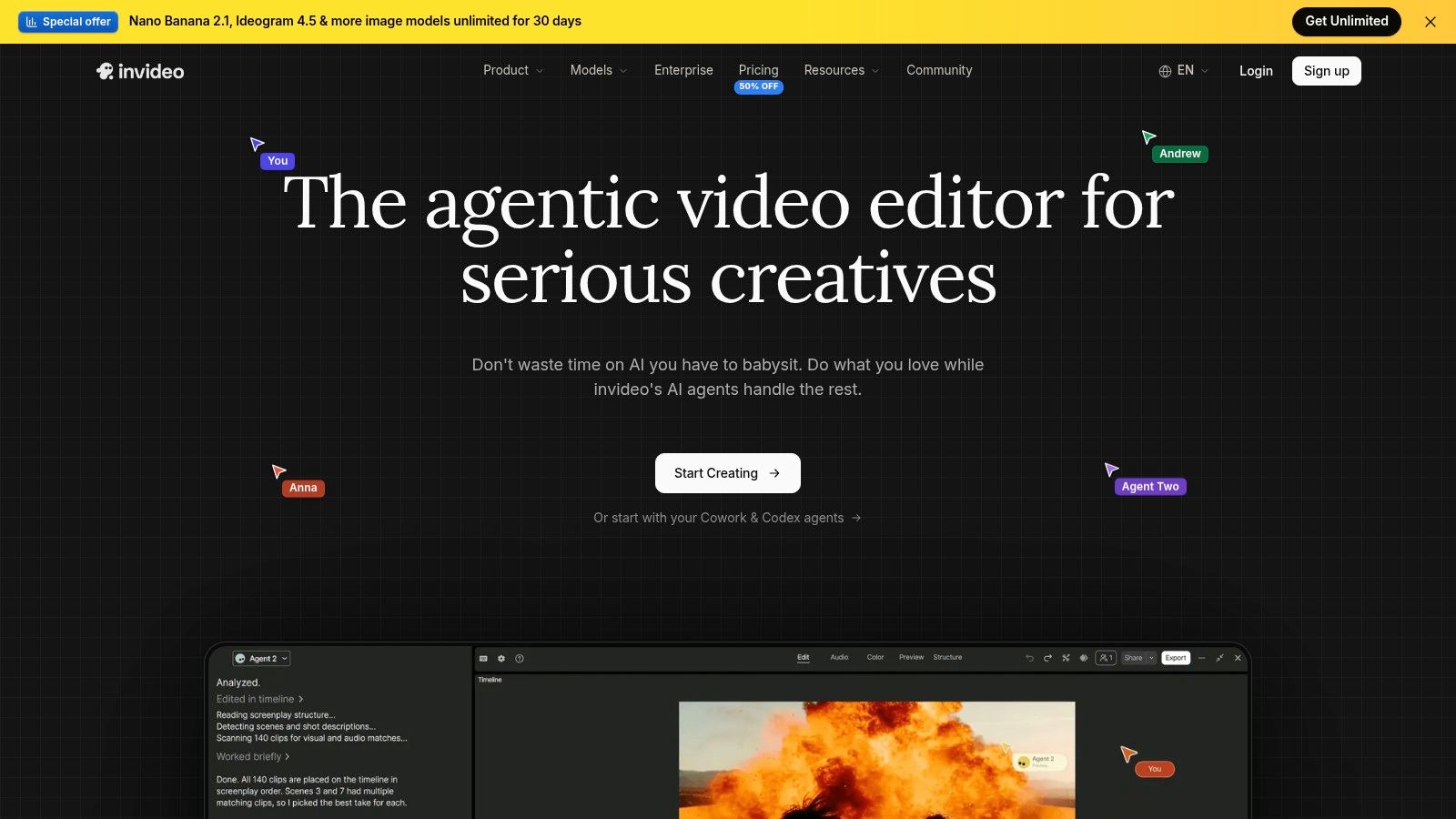
Task: Click the invideo logo
Action: (140, 71)
